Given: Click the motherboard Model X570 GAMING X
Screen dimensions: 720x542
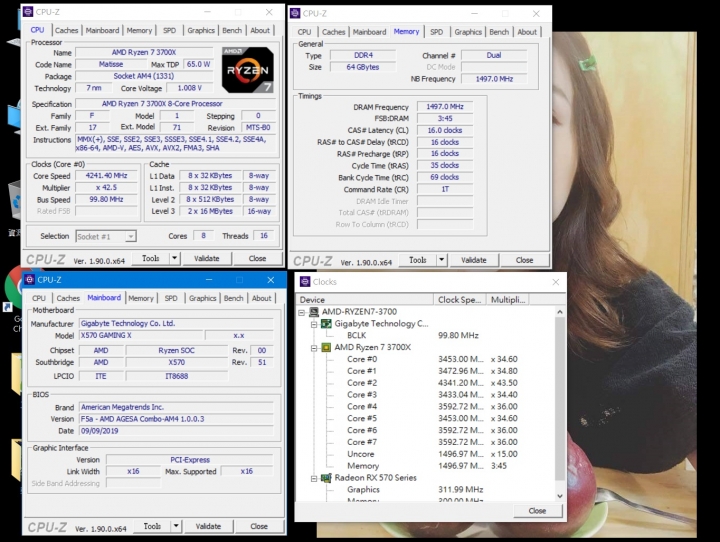Looking at the screenshot, I should point(141,335).
